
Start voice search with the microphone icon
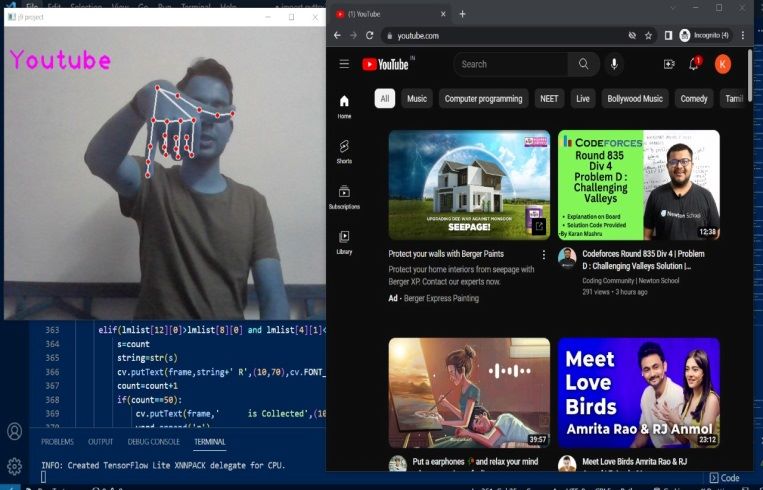(x=614, y=64)
